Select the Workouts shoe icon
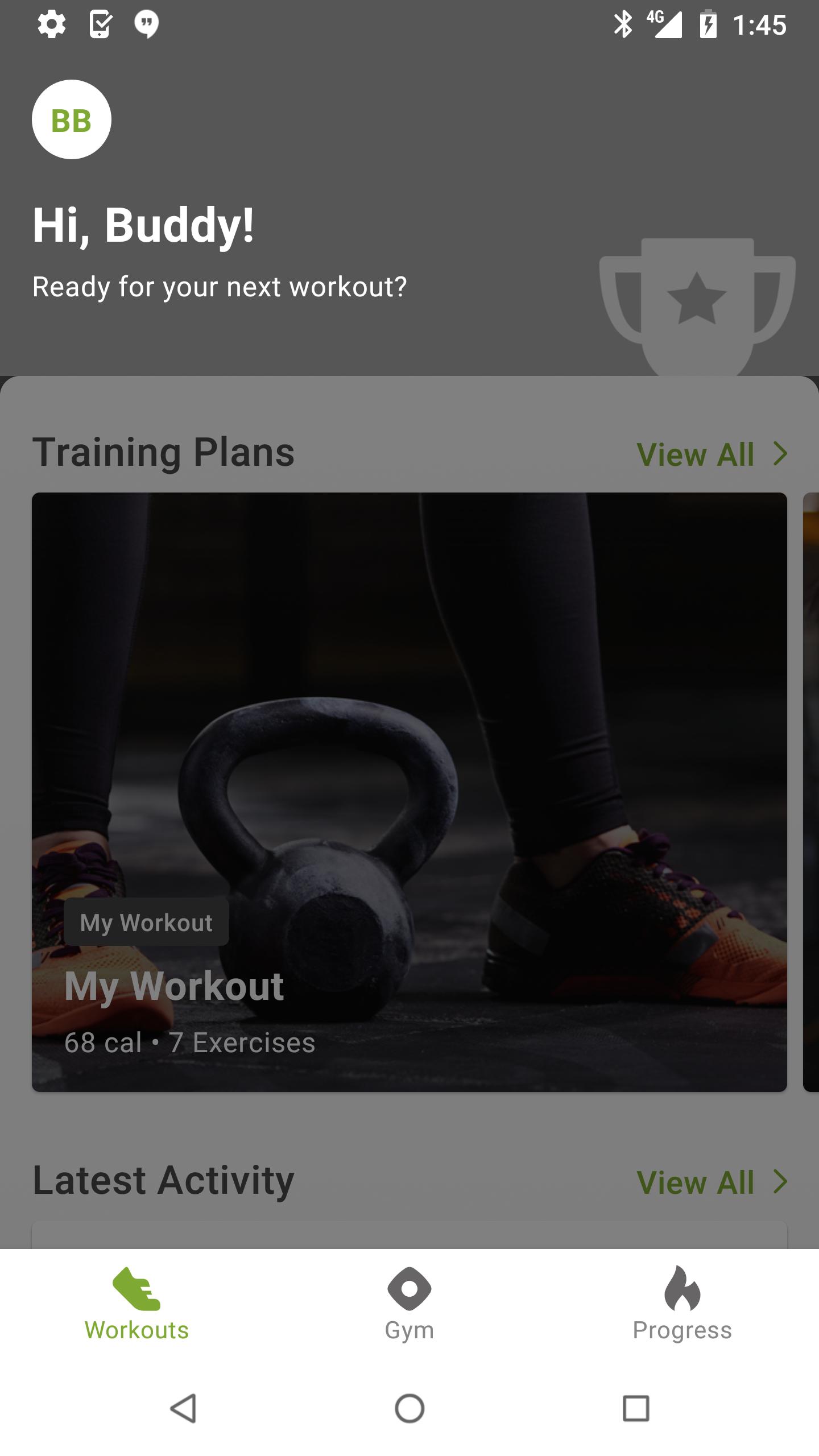This screenshot has height=1456, width=819. coord(136,1289)
